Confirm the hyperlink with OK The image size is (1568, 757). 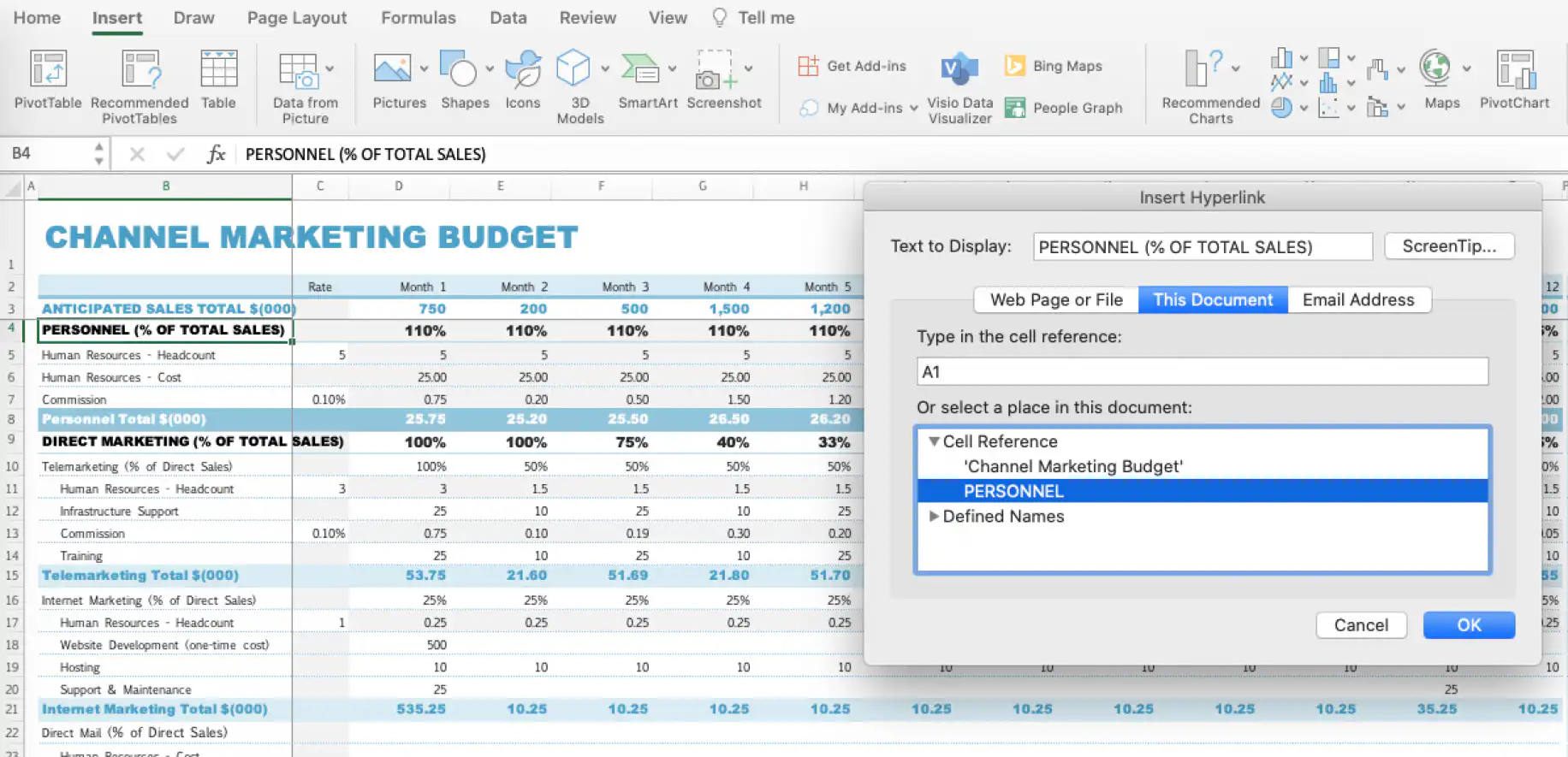(1469, 625)
